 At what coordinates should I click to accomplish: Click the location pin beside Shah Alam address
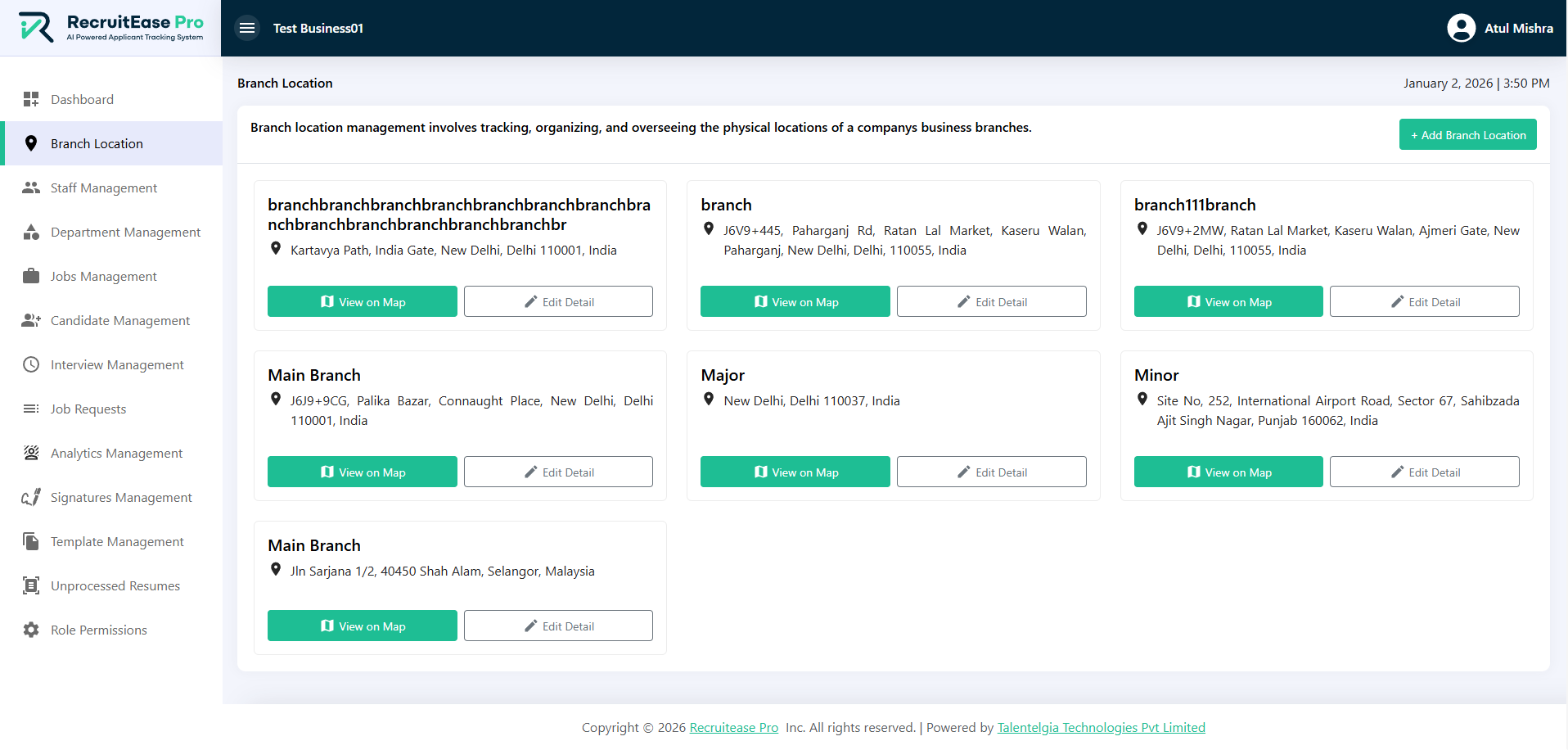click(276, 570)
